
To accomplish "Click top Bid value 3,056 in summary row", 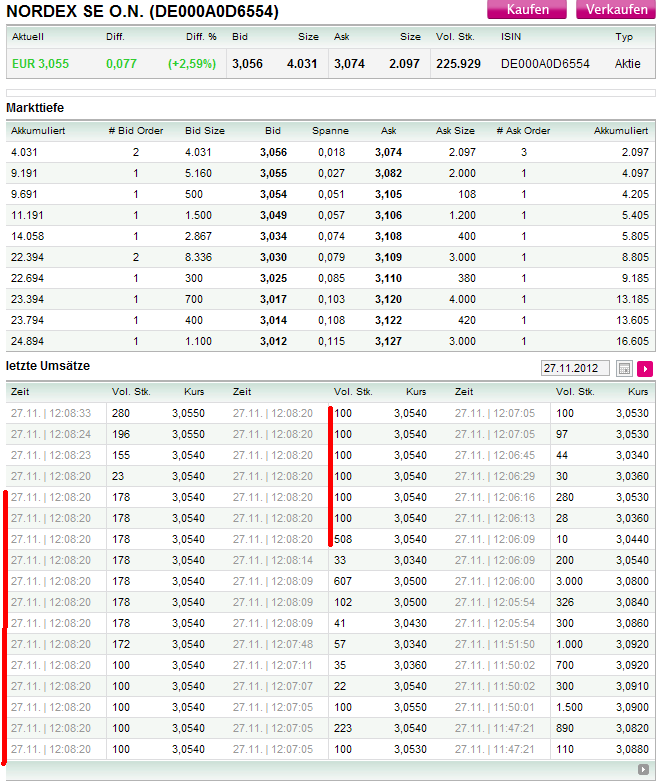I will pyautogui.click(x=247, y=64).
